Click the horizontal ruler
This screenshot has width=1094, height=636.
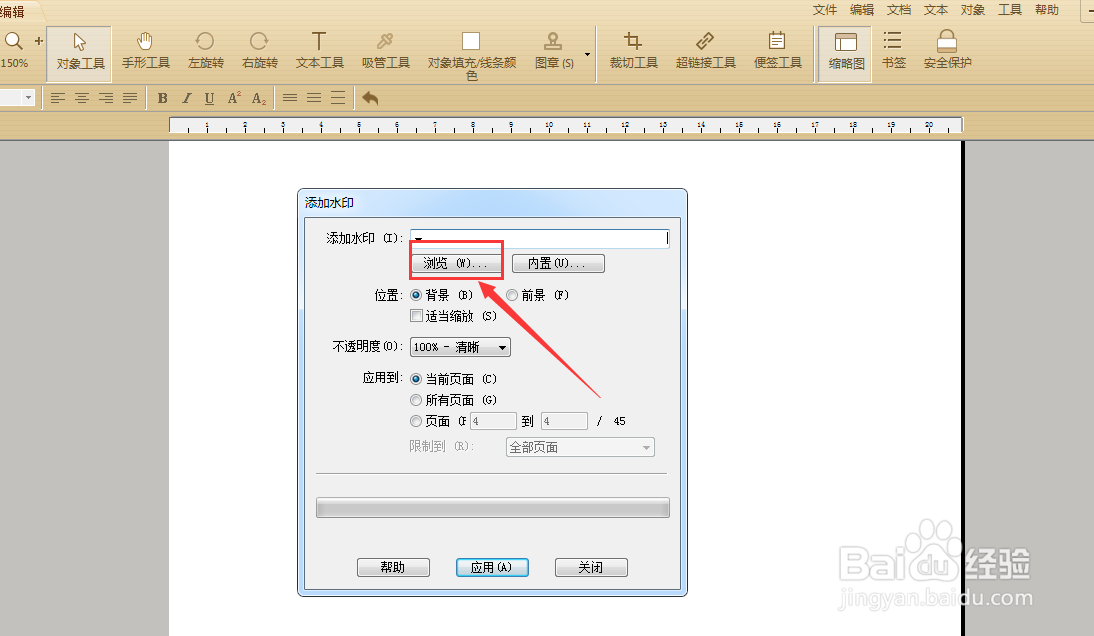click(566, 126)
